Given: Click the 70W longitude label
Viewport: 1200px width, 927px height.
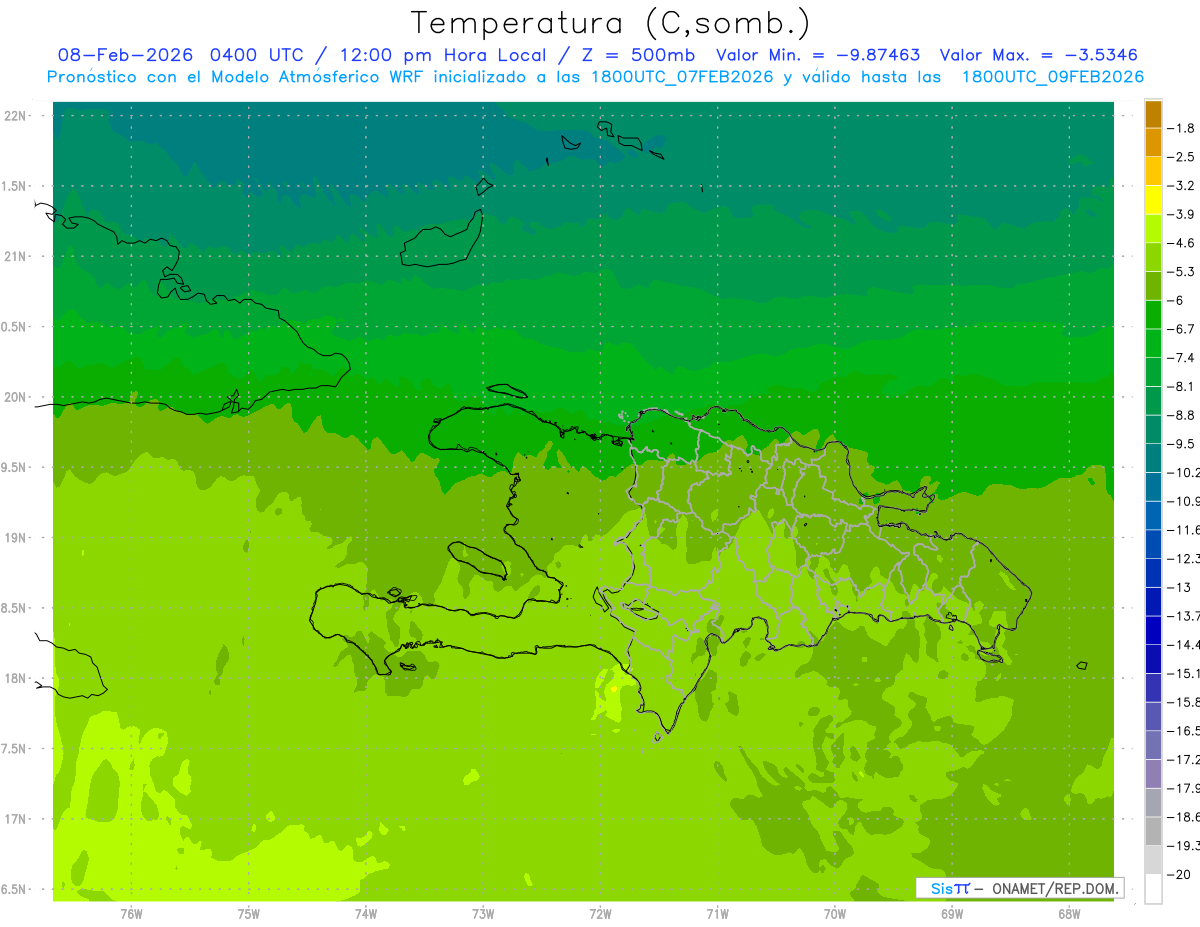Looking at the screenshot, I should pos(835,914).
